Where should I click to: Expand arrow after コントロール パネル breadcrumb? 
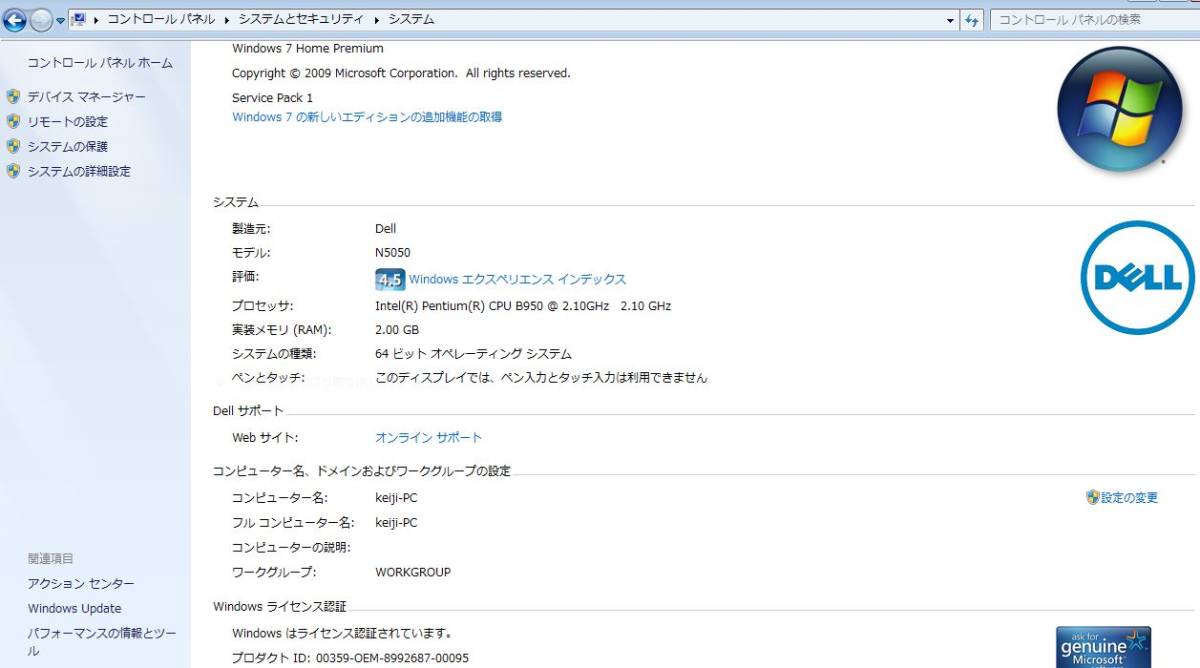(x=226, y=20)
